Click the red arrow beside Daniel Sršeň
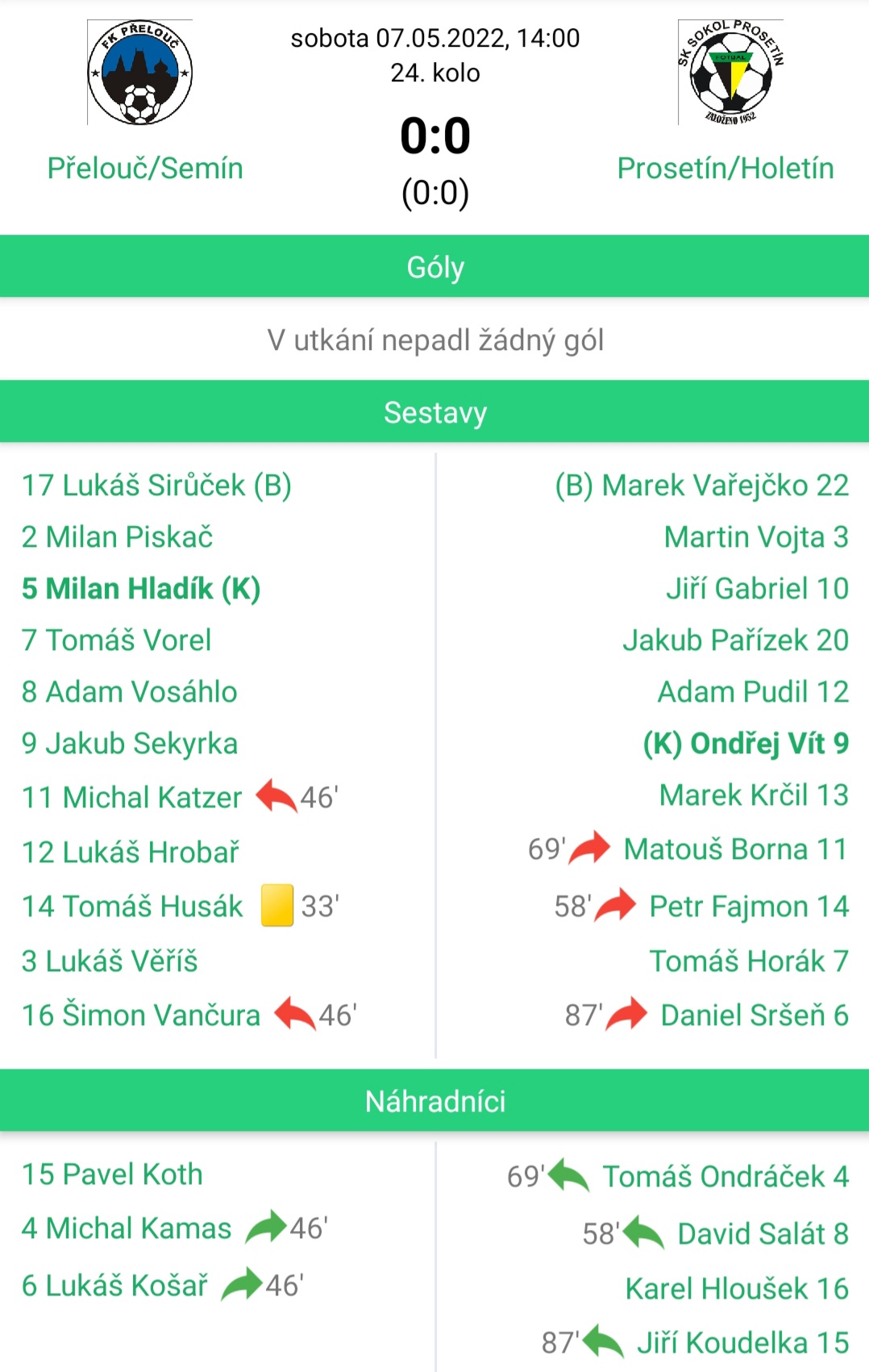The image size is (869, 1372). [626, 1014]
